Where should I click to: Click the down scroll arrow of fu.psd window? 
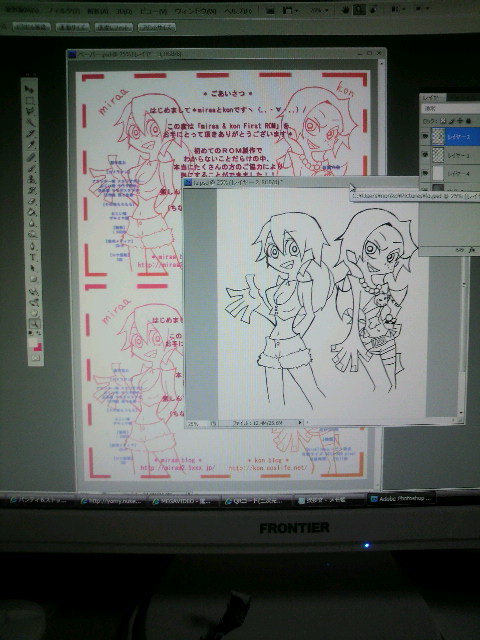[x=461, y=413]
